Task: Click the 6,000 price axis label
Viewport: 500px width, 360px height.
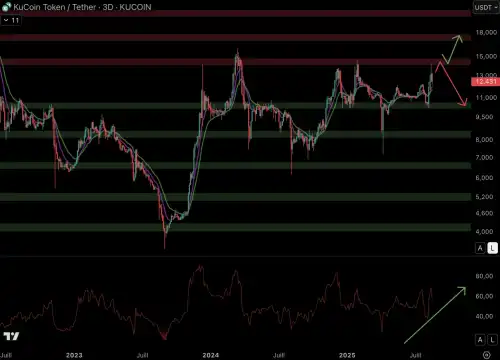Action: click(484, 178)
